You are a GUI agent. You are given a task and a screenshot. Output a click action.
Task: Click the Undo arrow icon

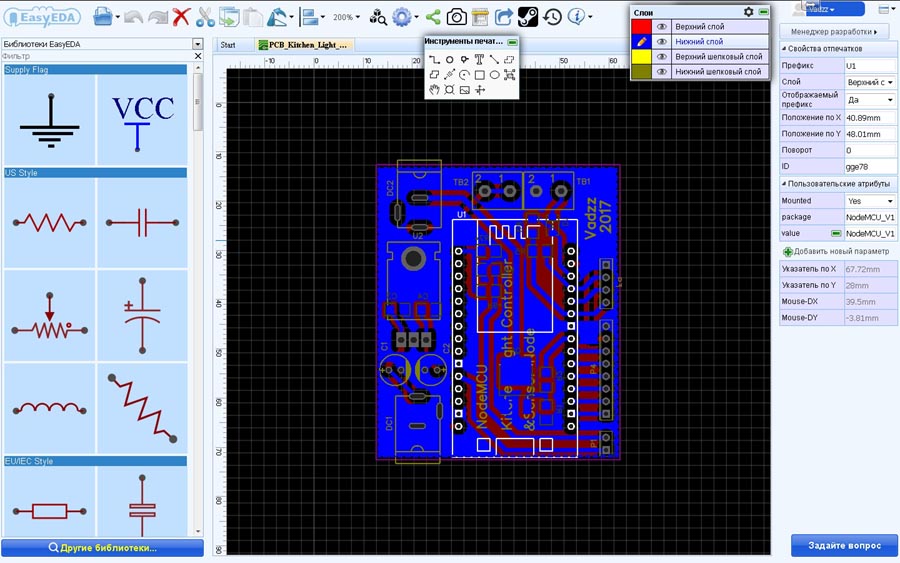click(134, 17)
